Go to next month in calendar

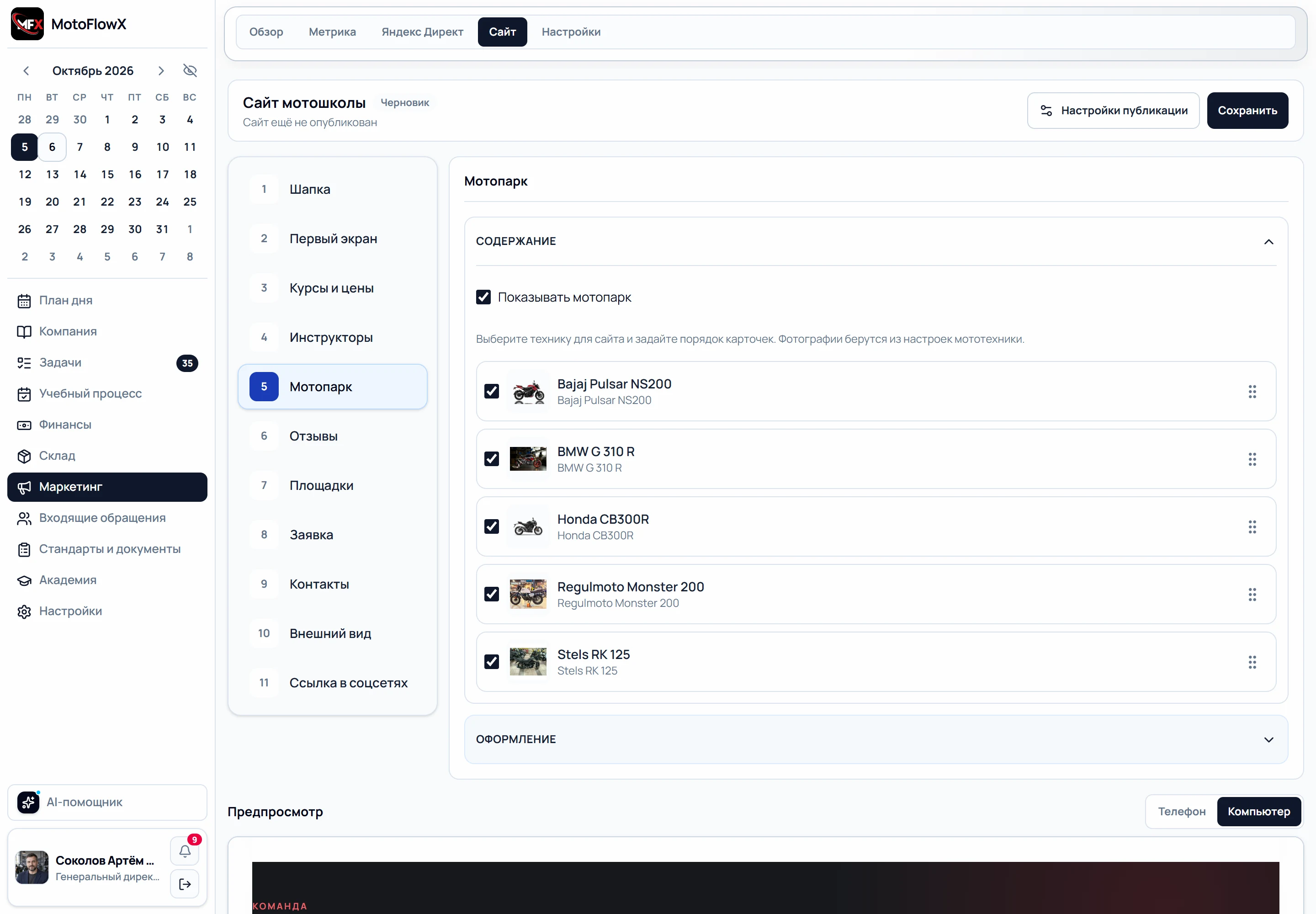[161, 70]
